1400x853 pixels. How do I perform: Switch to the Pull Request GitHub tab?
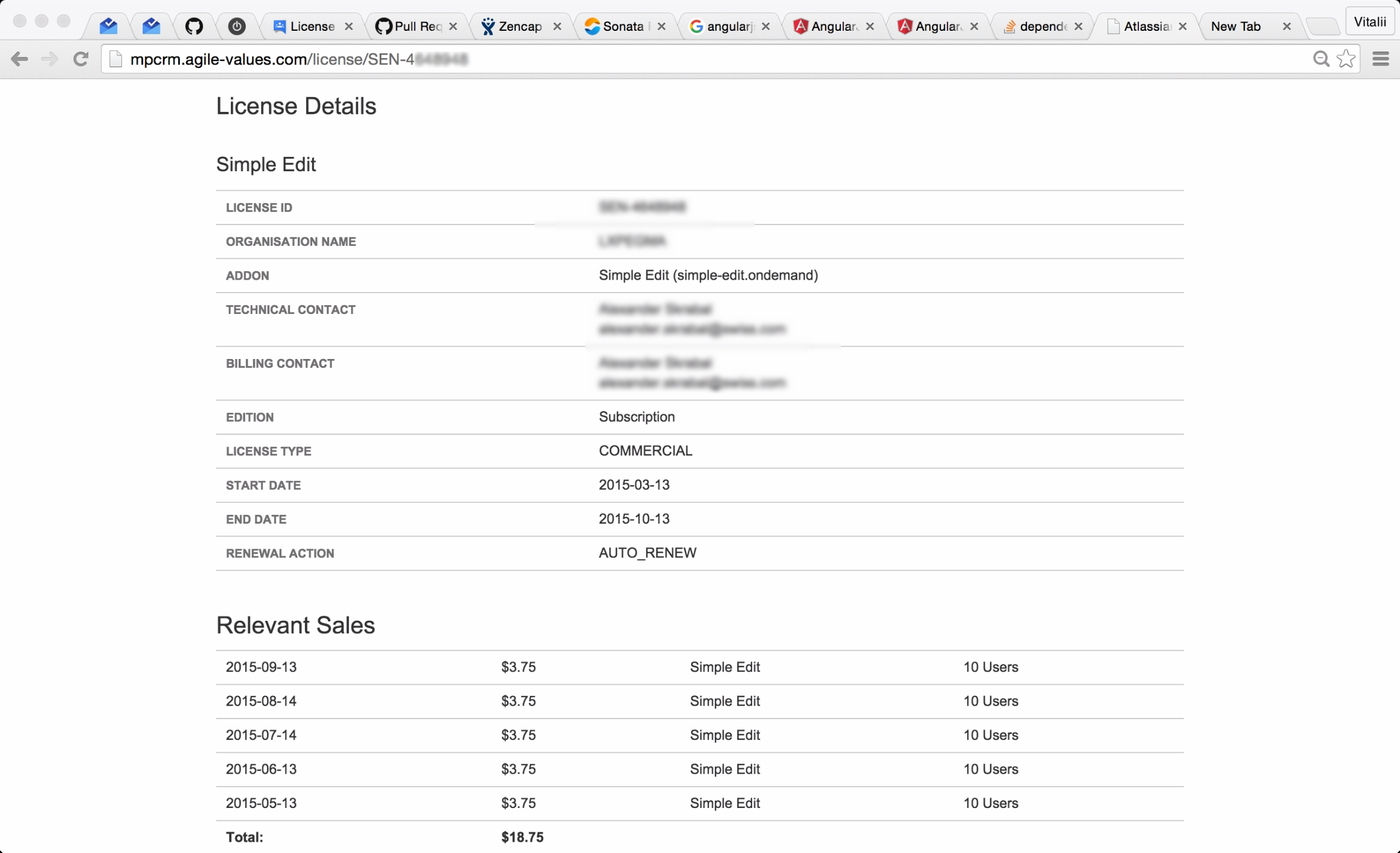point(417,26)
